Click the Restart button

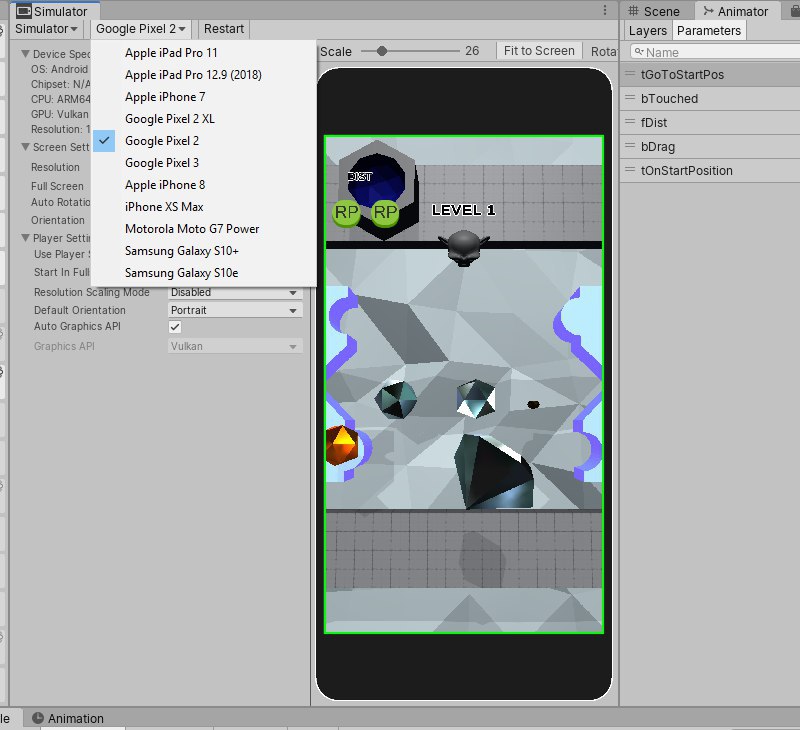(223, 29)
